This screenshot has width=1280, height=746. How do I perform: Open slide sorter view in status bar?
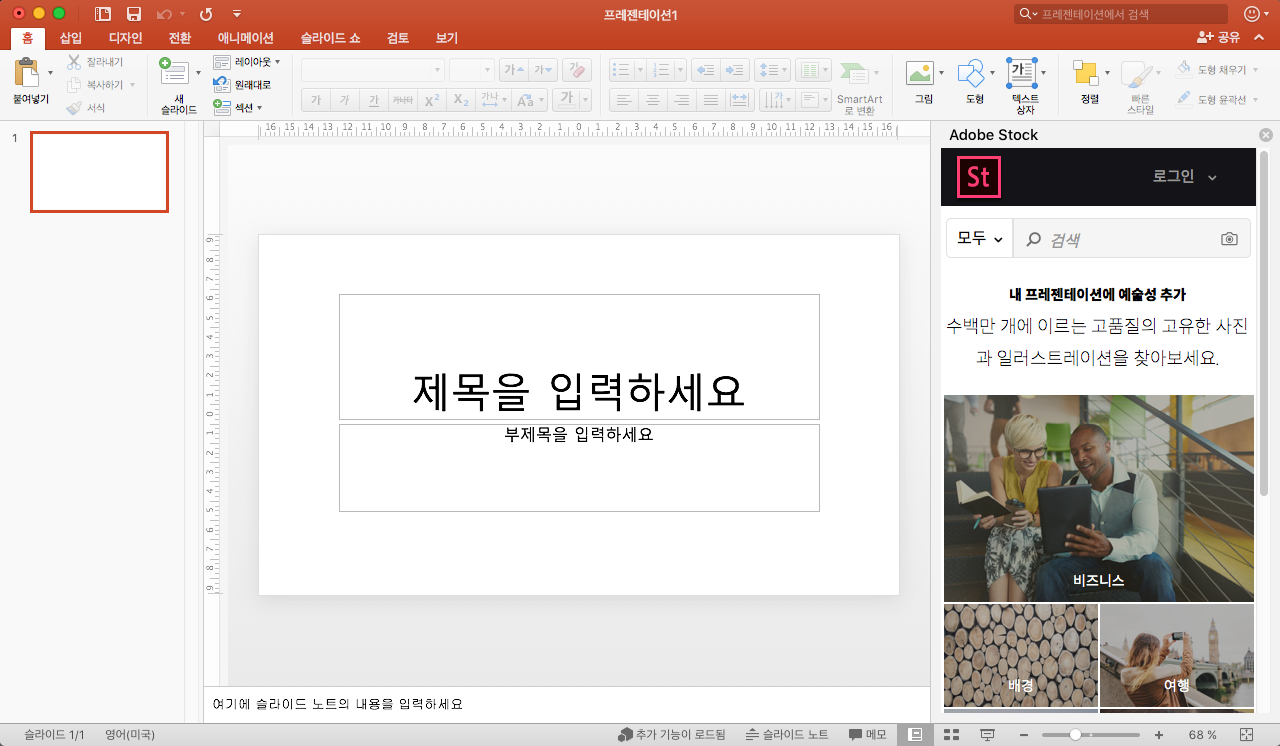[x=951, y=735]
